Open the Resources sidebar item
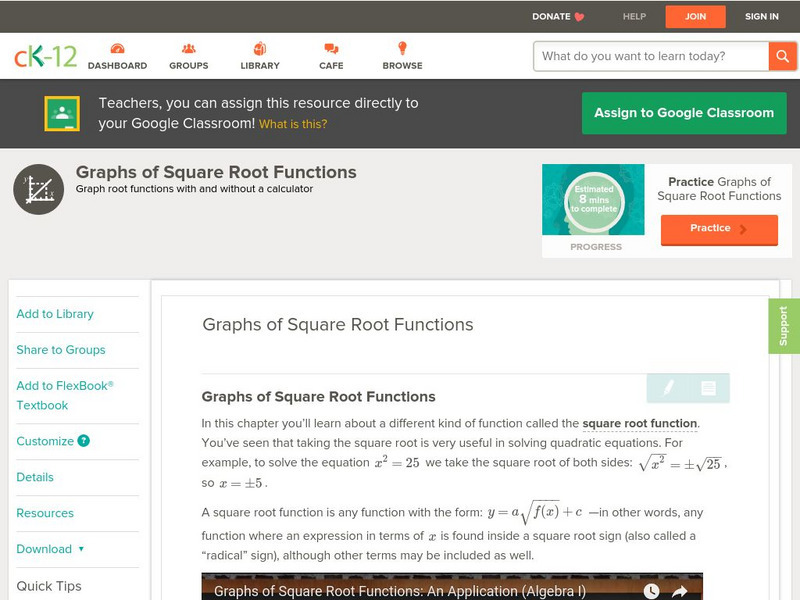This screenshot has width=800, height=600. pos(45,513)
